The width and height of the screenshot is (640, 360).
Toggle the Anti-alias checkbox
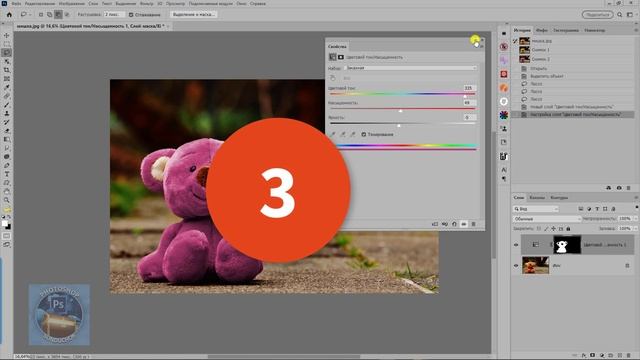pyautogui.click(x=131, y=15)
